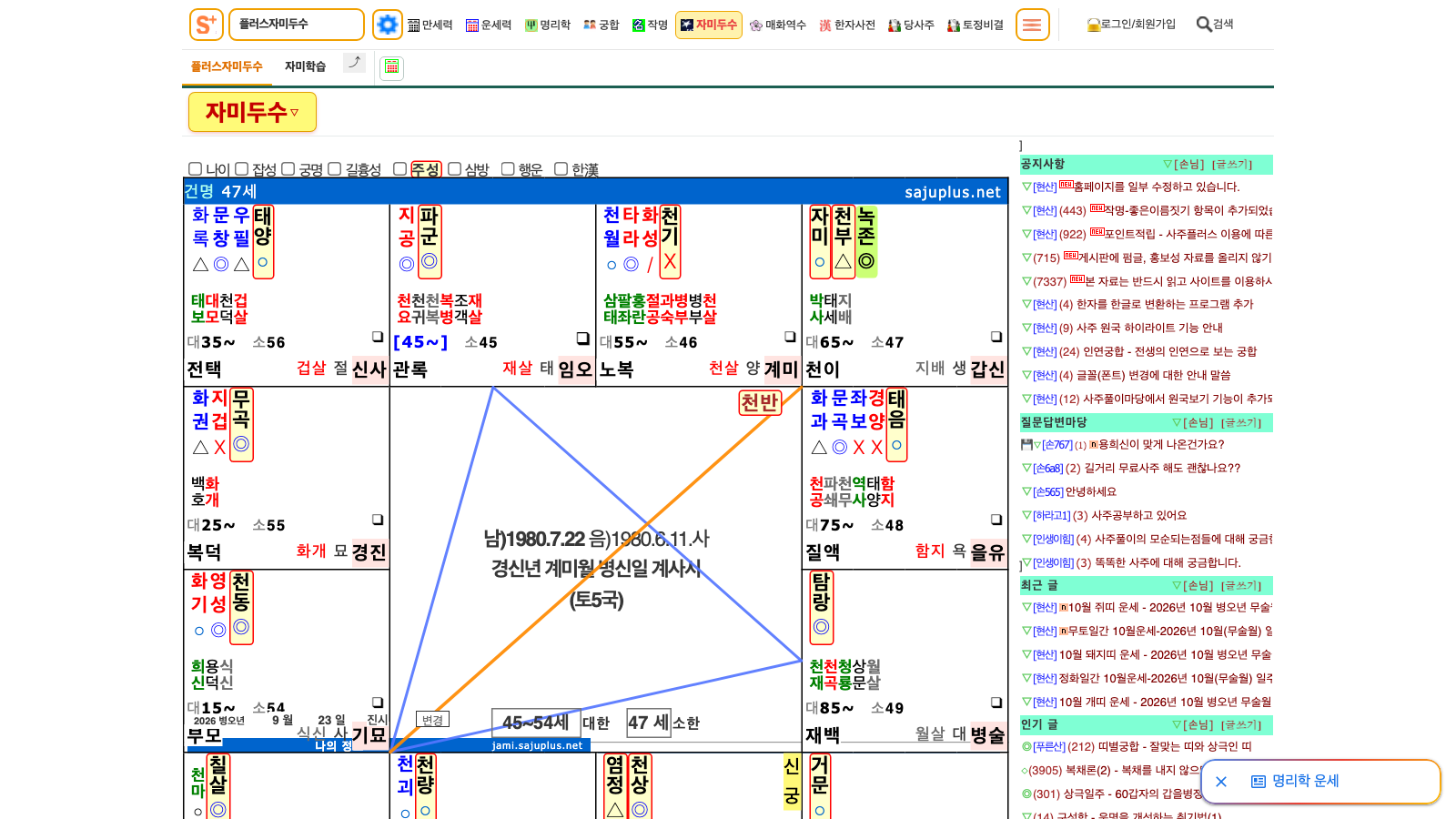Toggle the 한漢 checkbox

(x=561, y=168)
